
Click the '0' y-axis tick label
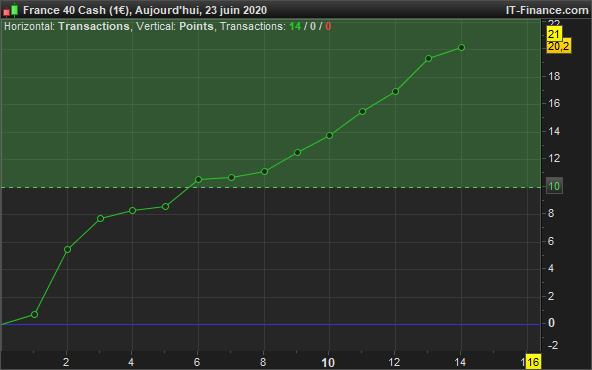pos(552,323)
